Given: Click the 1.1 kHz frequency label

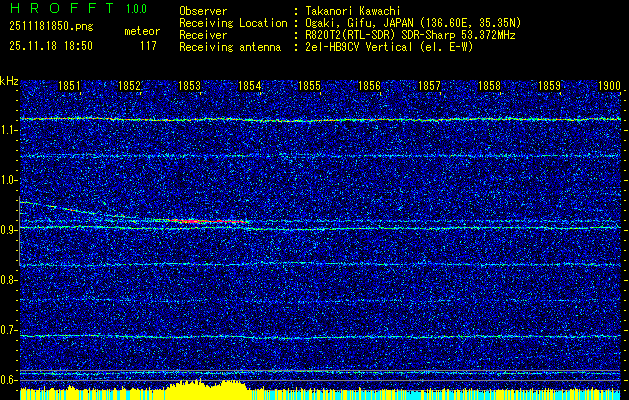Looking at the screenshot, I should (9, 130).
